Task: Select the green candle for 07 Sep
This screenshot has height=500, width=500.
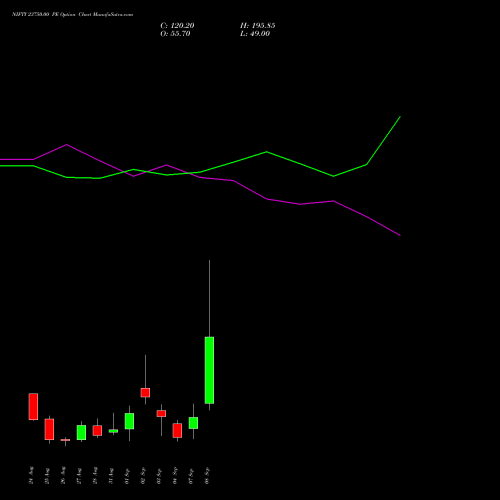Action: coord(193,423)
